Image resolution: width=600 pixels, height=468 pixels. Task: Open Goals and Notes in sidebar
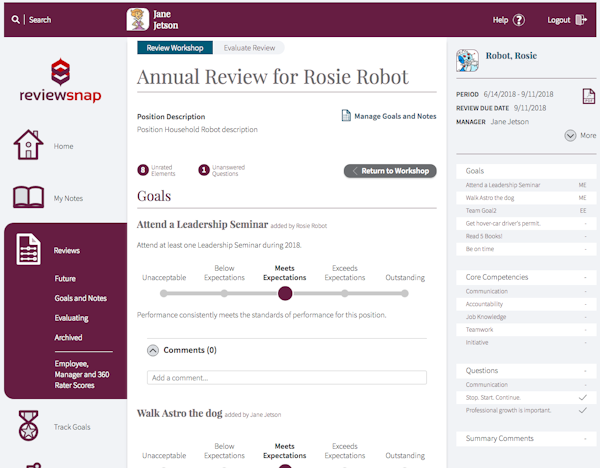[x=80, y=298]
